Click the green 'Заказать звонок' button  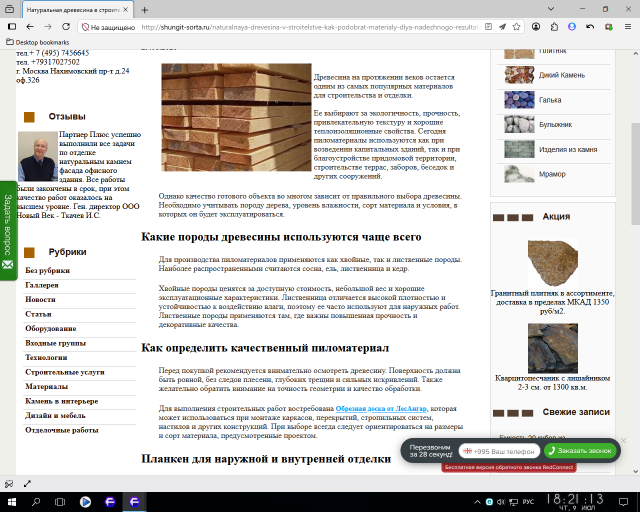coord(580,451)
